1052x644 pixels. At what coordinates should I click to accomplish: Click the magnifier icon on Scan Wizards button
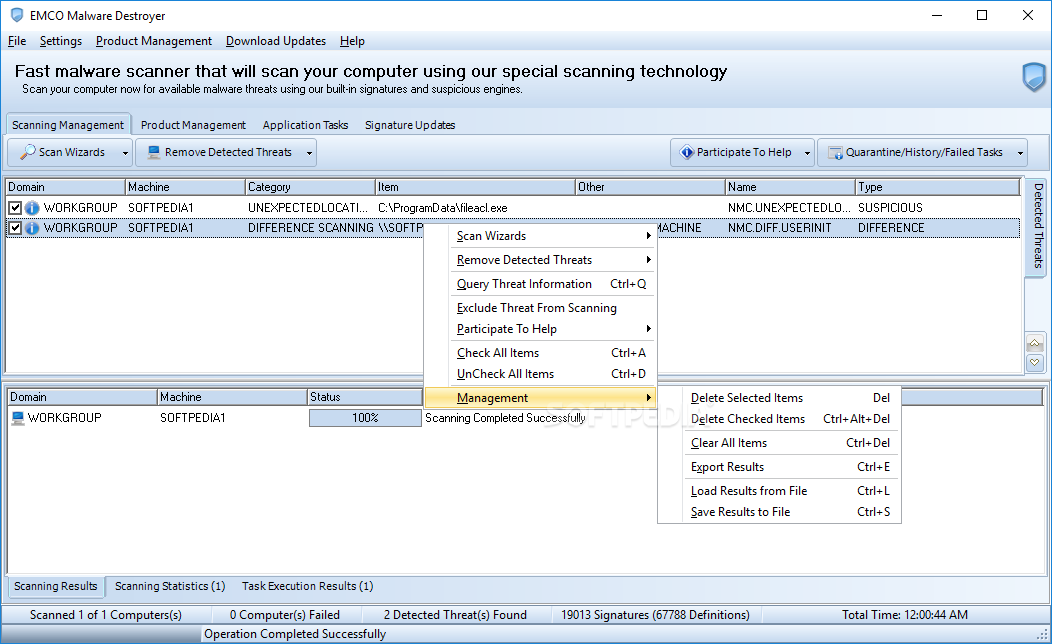pyautogui.click(x=28, y=152)
